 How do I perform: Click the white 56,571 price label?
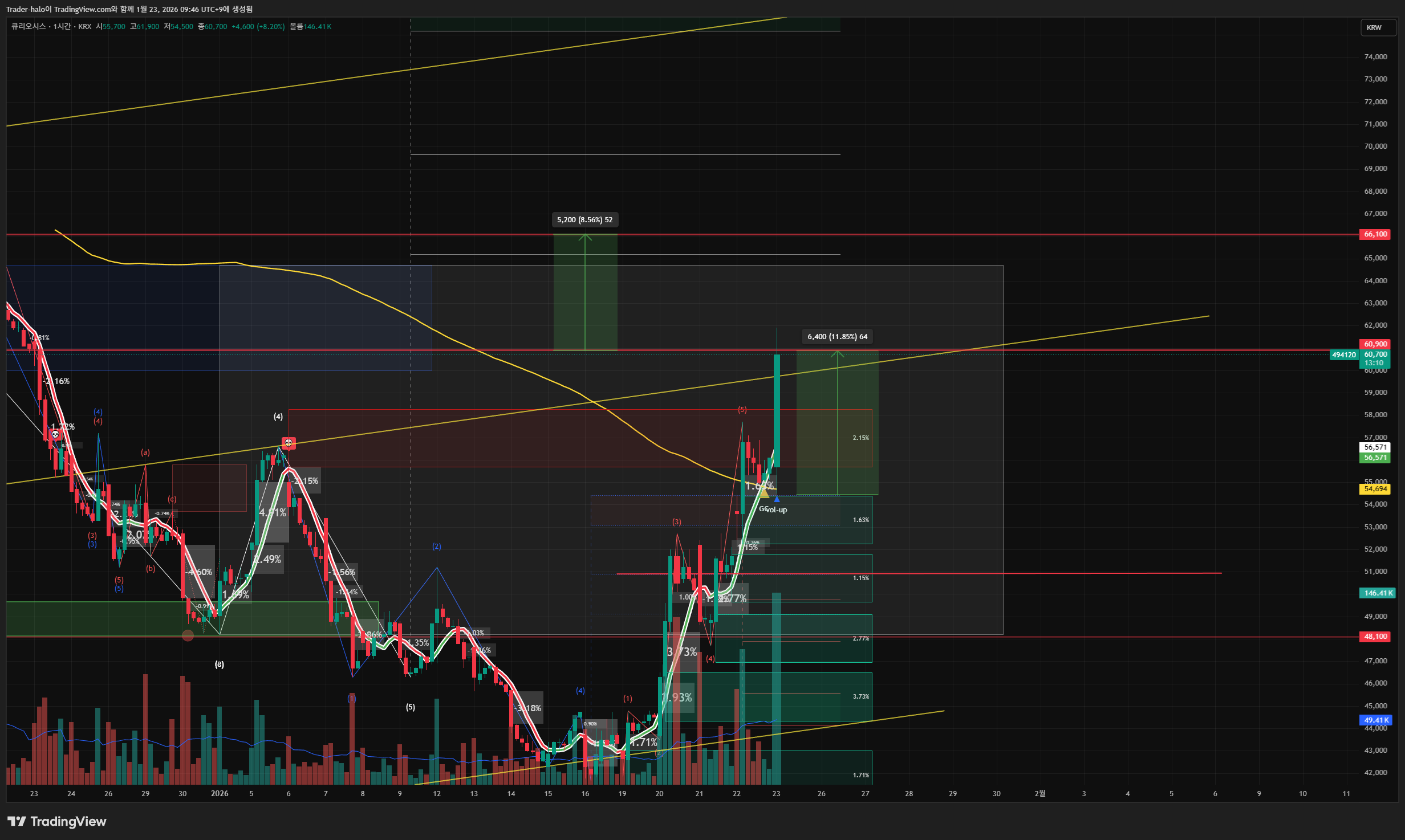(1375, 447)
